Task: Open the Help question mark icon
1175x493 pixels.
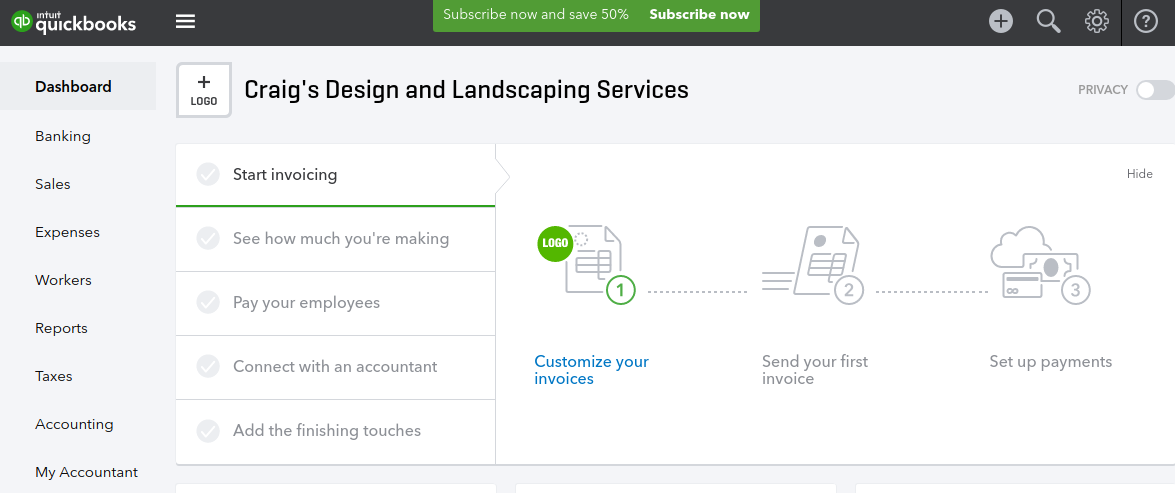Action: (1146, 22)
